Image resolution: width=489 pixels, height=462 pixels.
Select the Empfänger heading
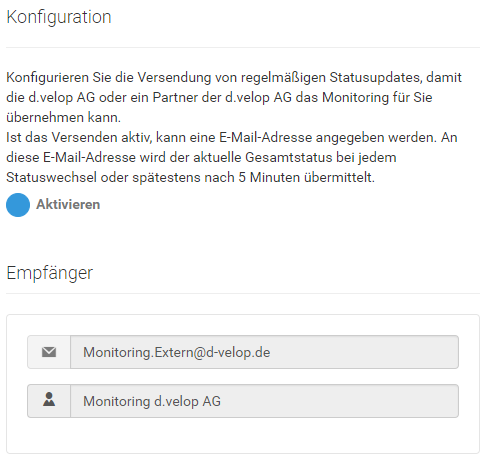(x=50, y=273)
